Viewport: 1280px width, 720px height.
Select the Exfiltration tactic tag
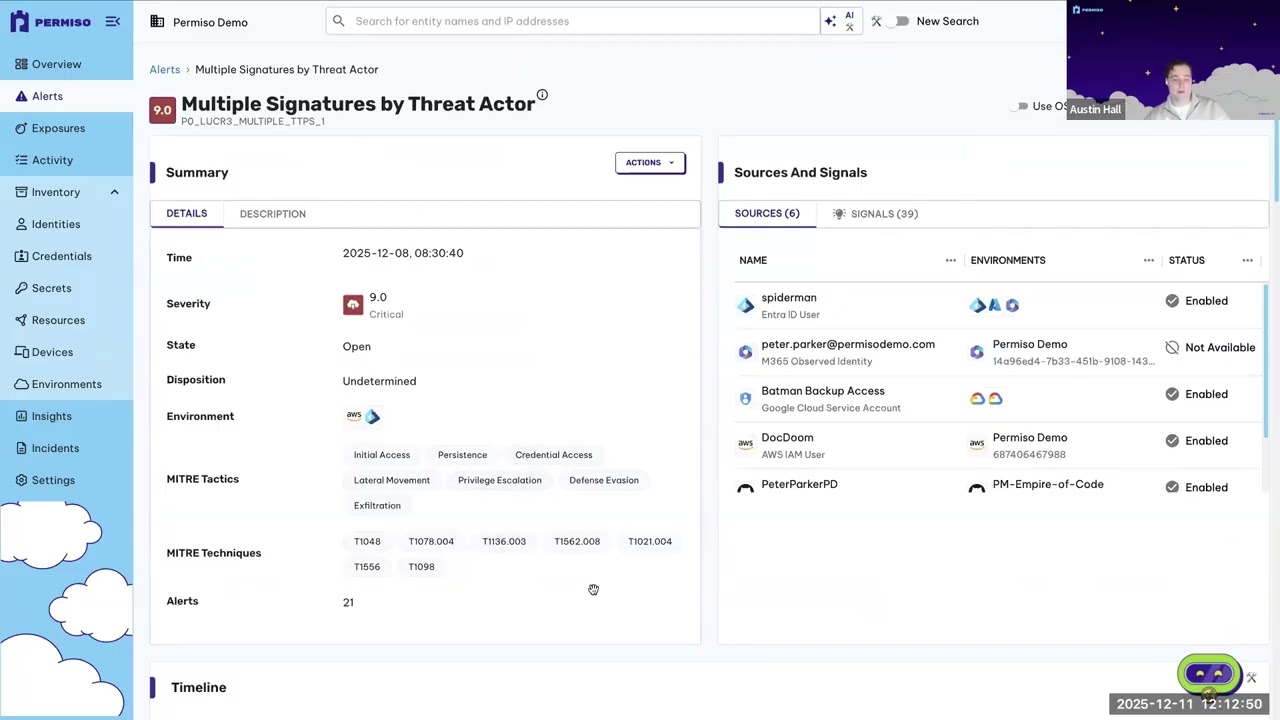(x=377, y=506)
